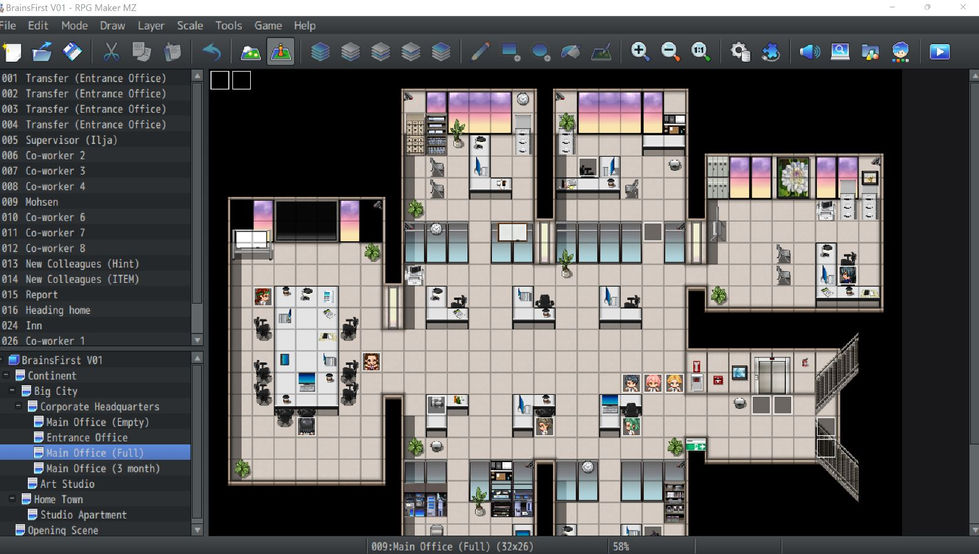
Task: Open the Event Searcher icon
Action: point(840,52)
